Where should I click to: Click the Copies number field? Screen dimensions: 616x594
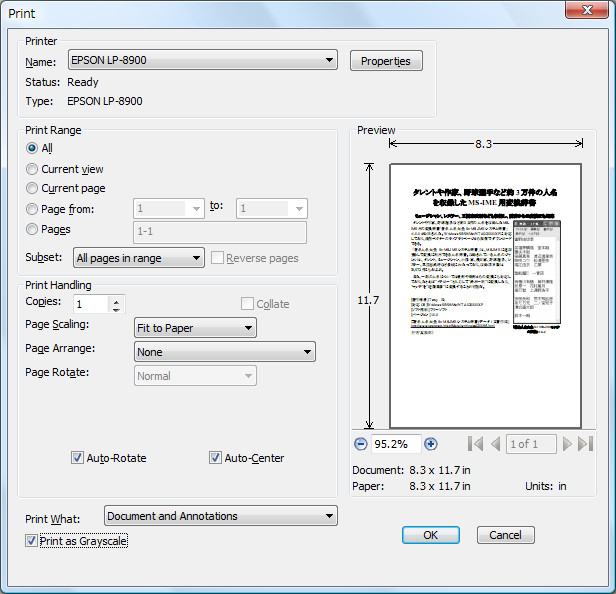point(91,304)
